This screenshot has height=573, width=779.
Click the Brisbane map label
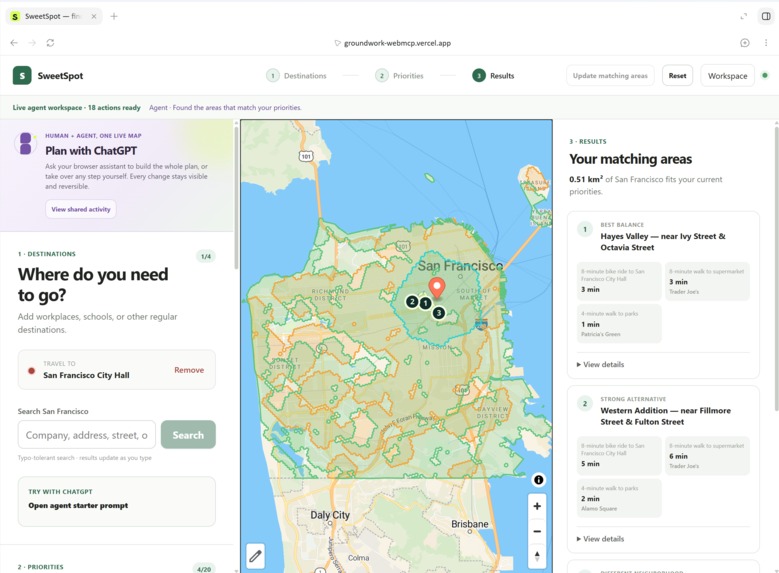pos(469,524)
